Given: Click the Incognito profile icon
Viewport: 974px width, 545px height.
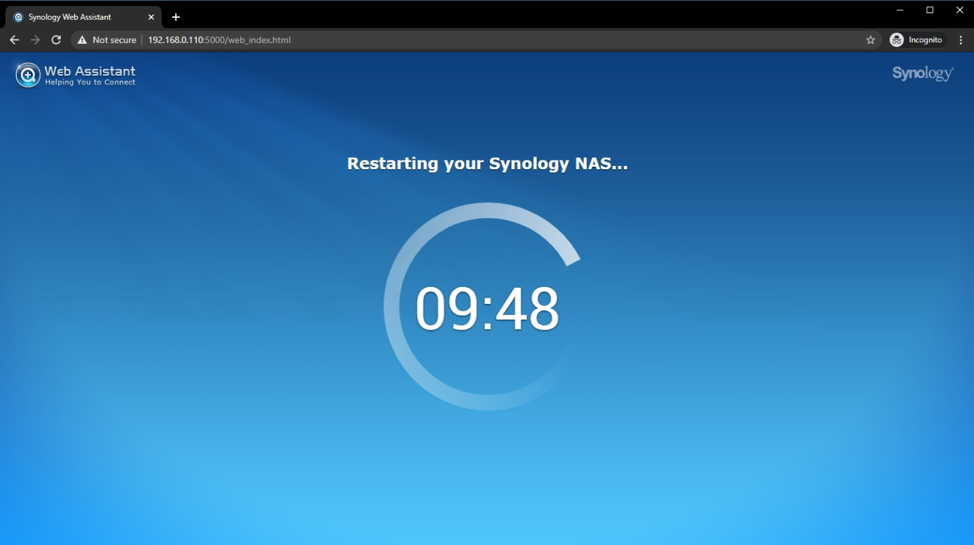Looking at the screenshot, I should tap(897, 40).
